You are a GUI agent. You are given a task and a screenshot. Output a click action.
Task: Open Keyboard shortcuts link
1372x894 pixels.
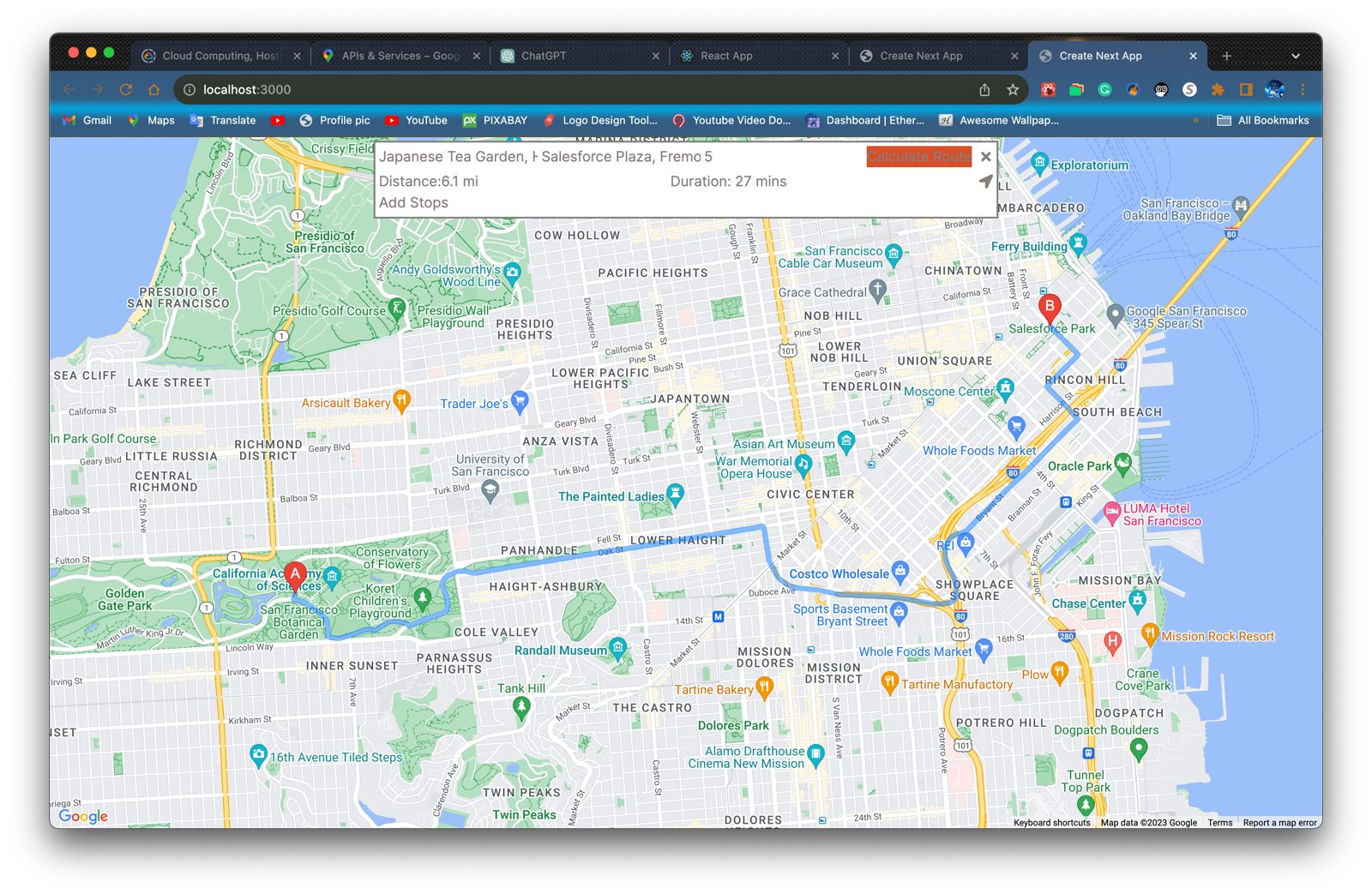click(1052, 823)
